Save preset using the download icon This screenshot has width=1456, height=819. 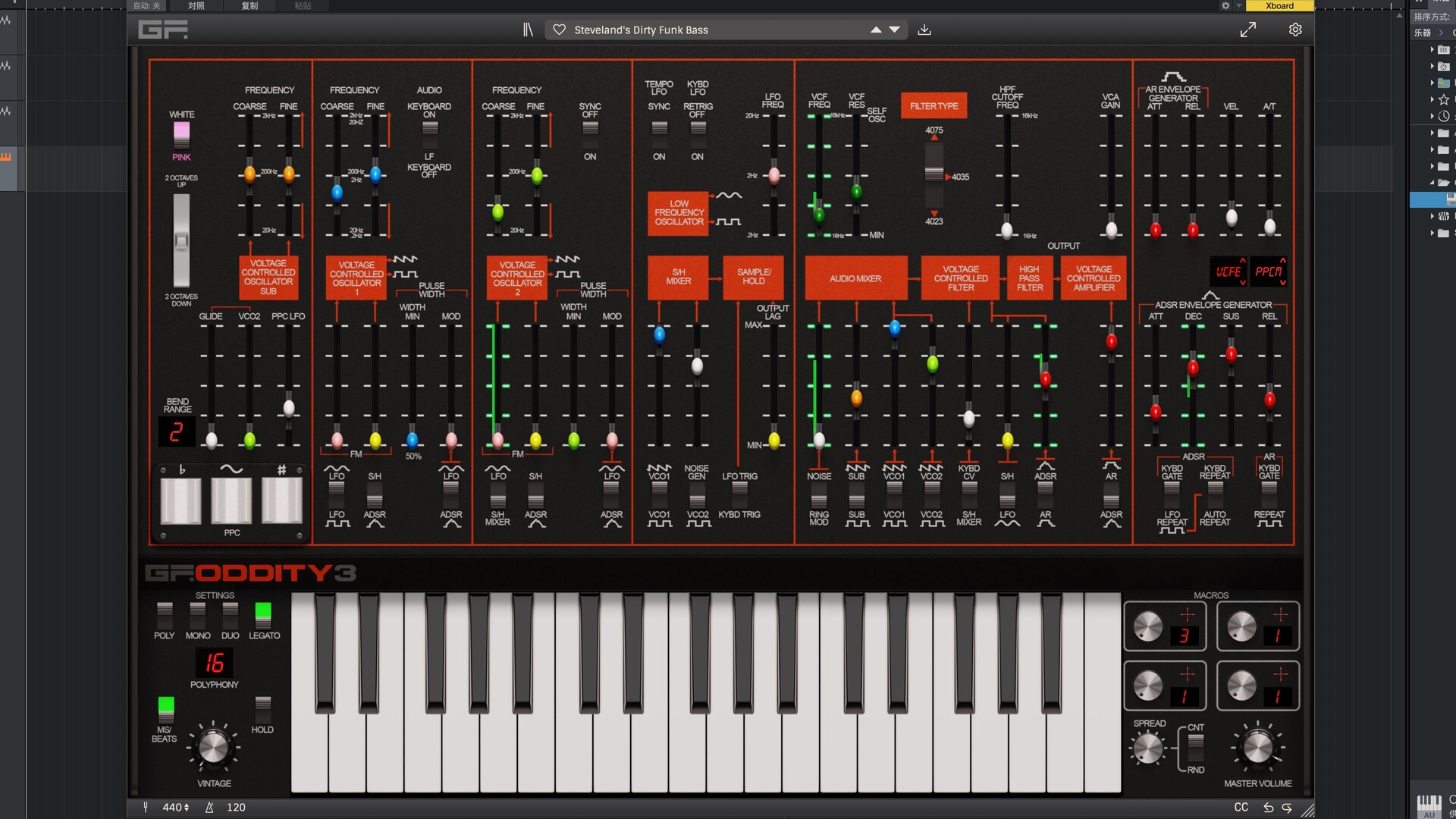click(924, 30)
